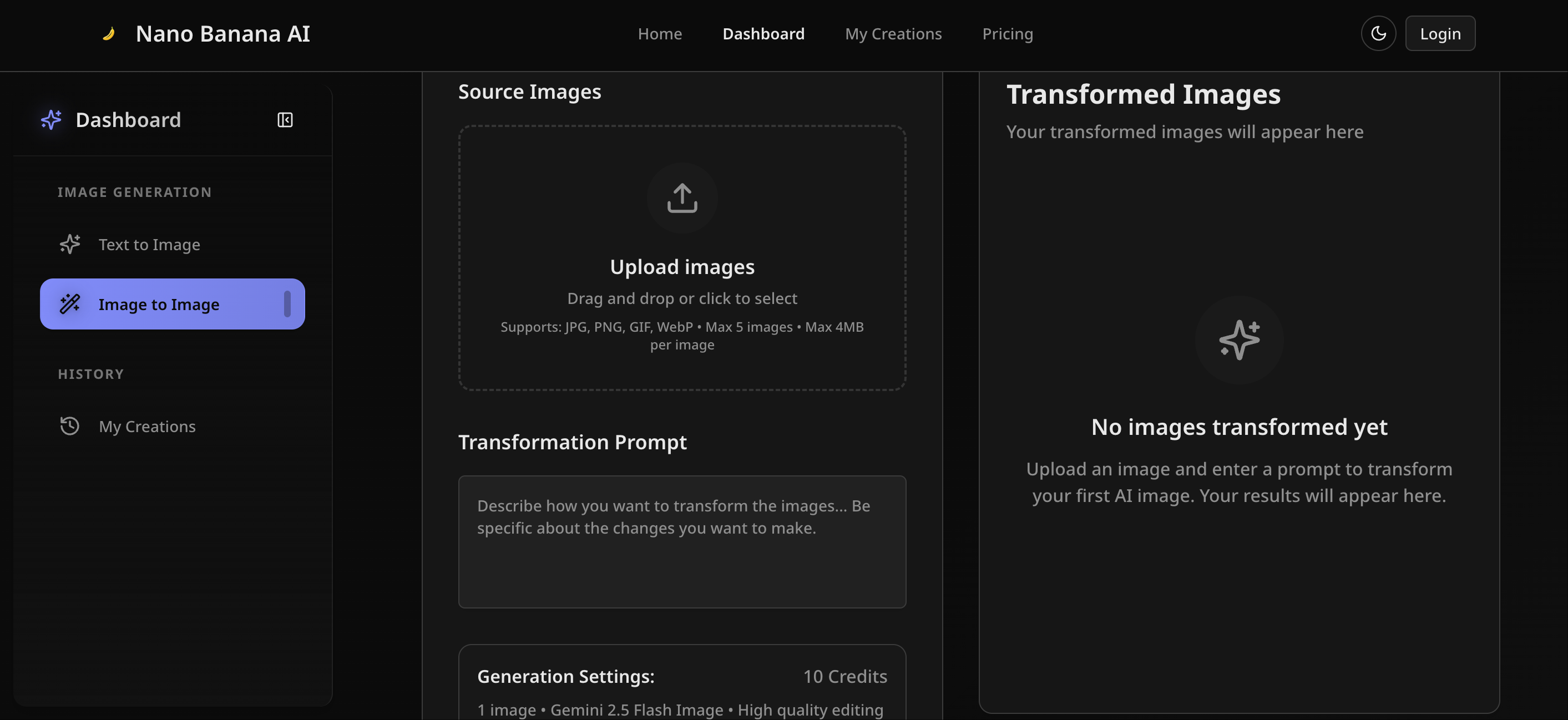Click the My Creations history clock icon

click(x=70, y=426)
